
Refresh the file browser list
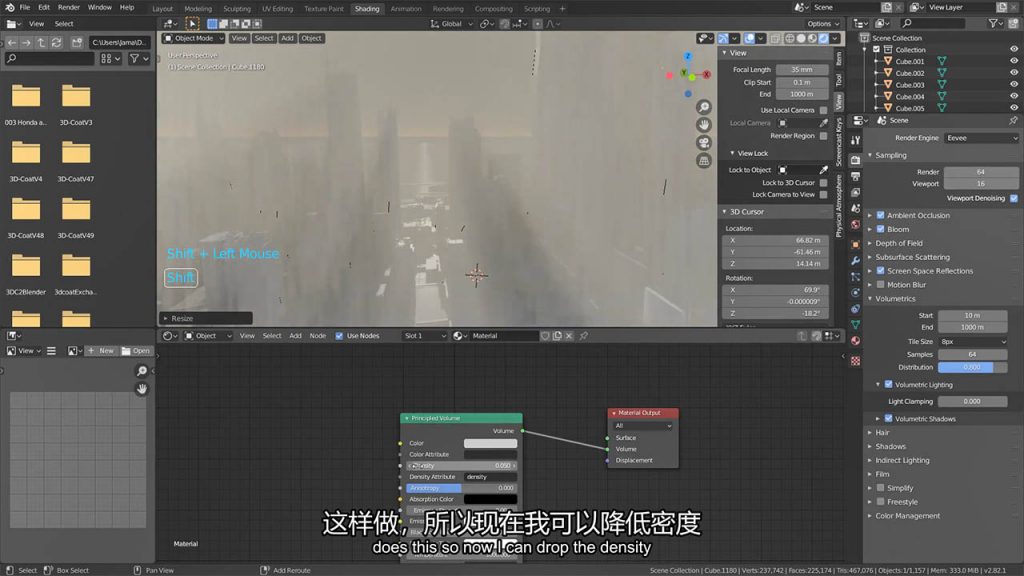coord(56,42)
